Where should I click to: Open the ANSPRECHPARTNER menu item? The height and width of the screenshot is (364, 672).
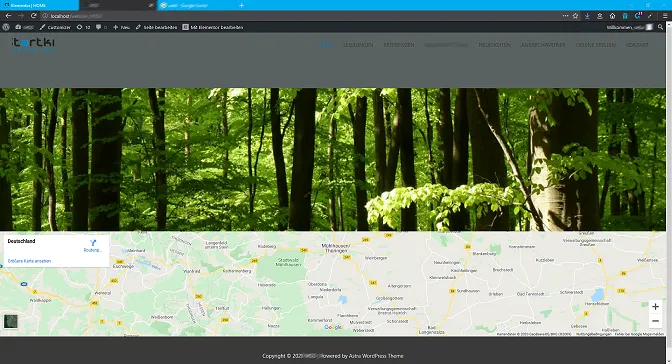(x=543, y=45)
